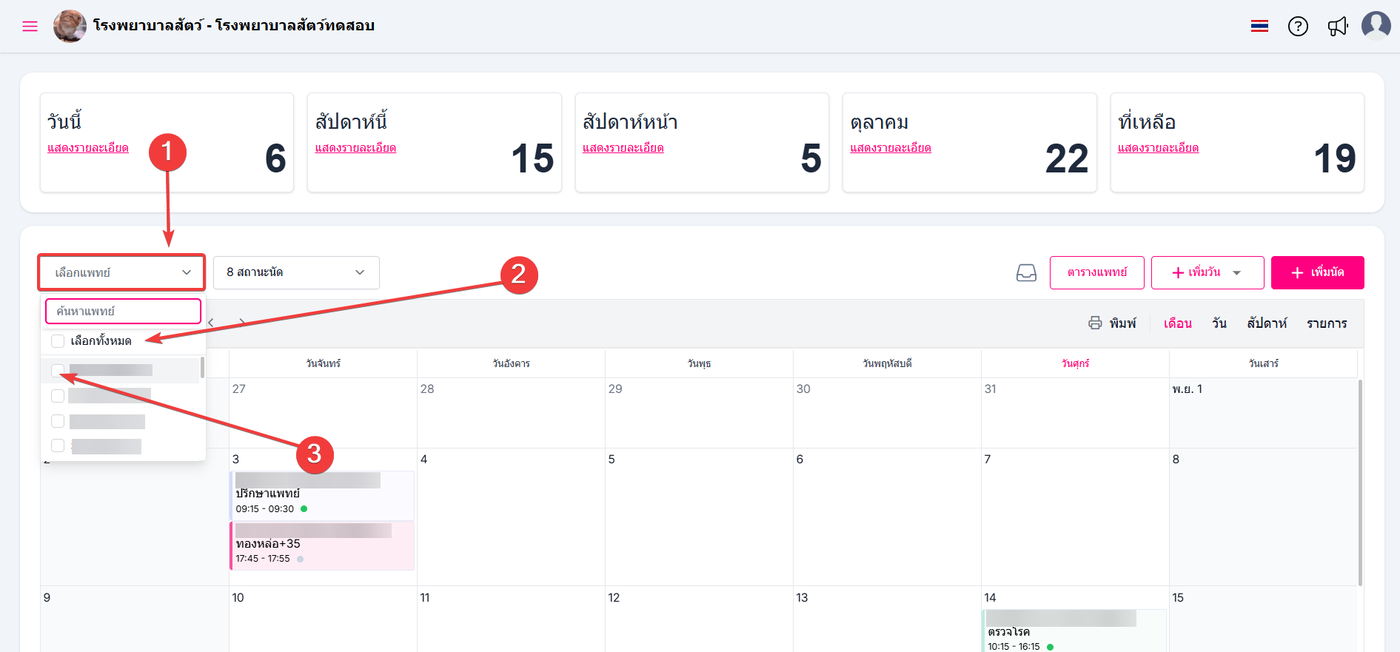Open แสดงรายละเอียด link under วันนี้
The width and height of the screenshot is (1400, 652).
[x=88, y=148]
